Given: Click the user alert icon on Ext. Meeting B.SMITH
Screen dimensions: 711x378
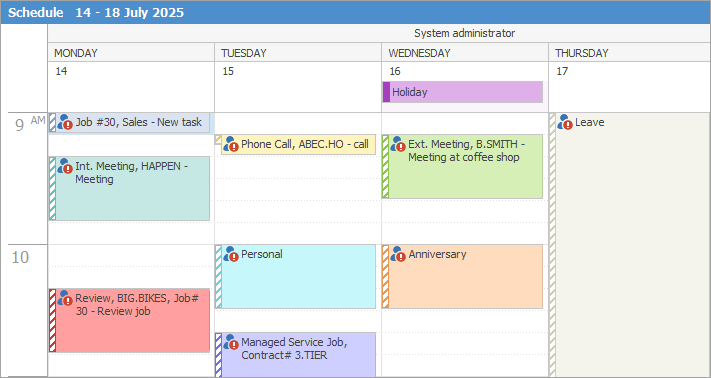Looking at the screenshot, I should click(398, 144).
